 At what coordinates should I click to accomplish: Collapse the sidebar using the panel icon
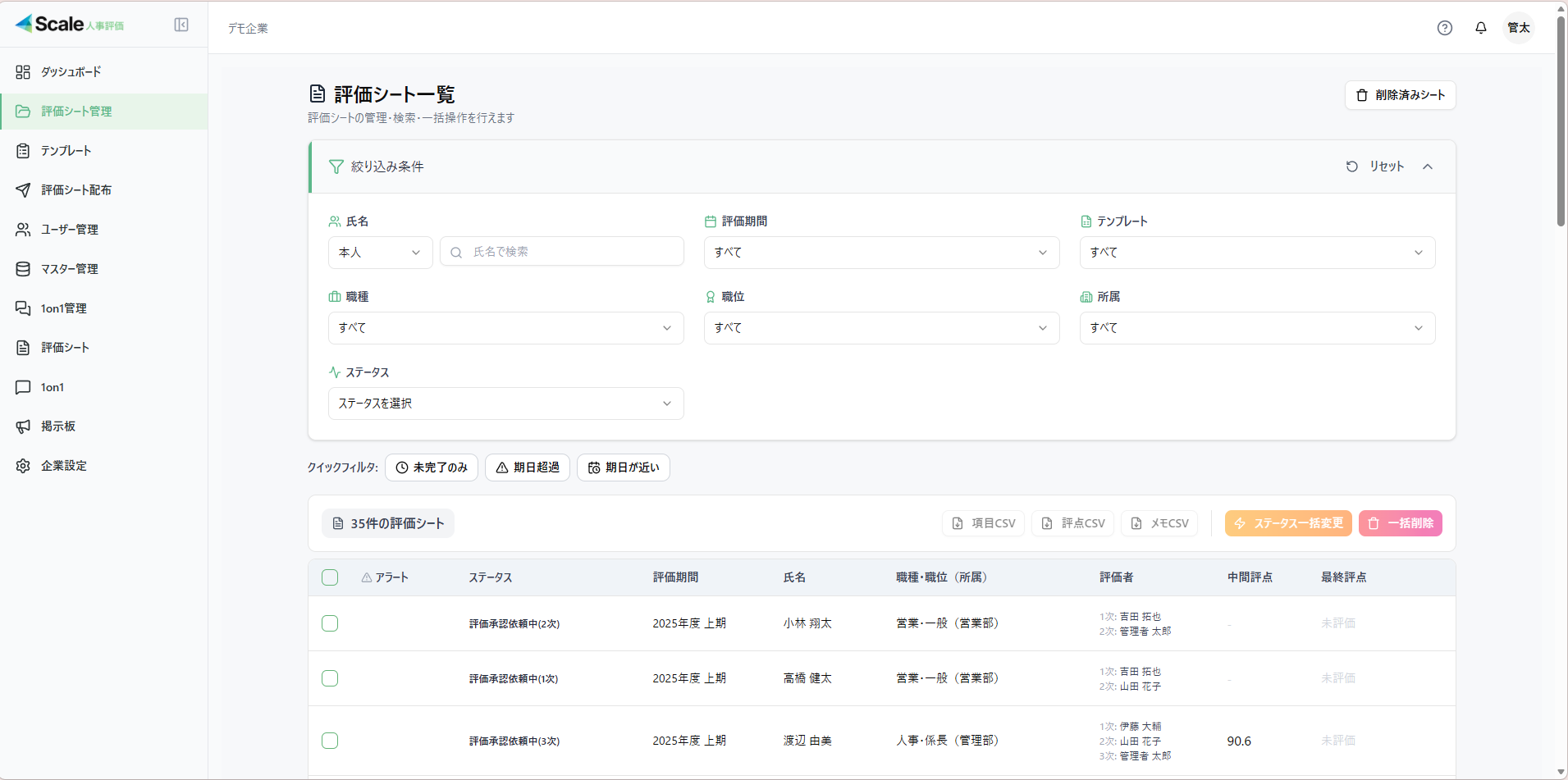(181, 25)
